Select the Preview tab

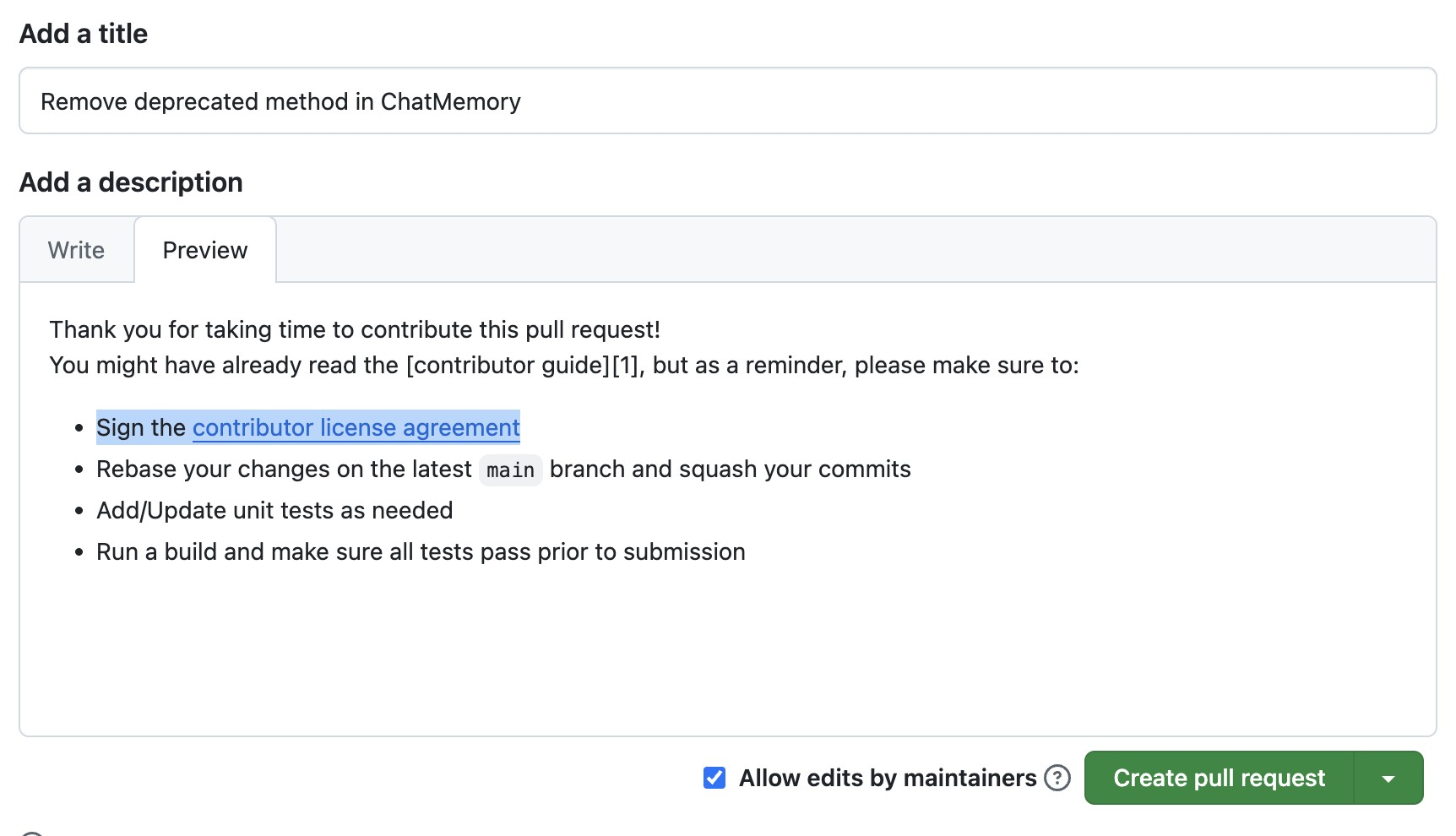[x=205, y=250]
